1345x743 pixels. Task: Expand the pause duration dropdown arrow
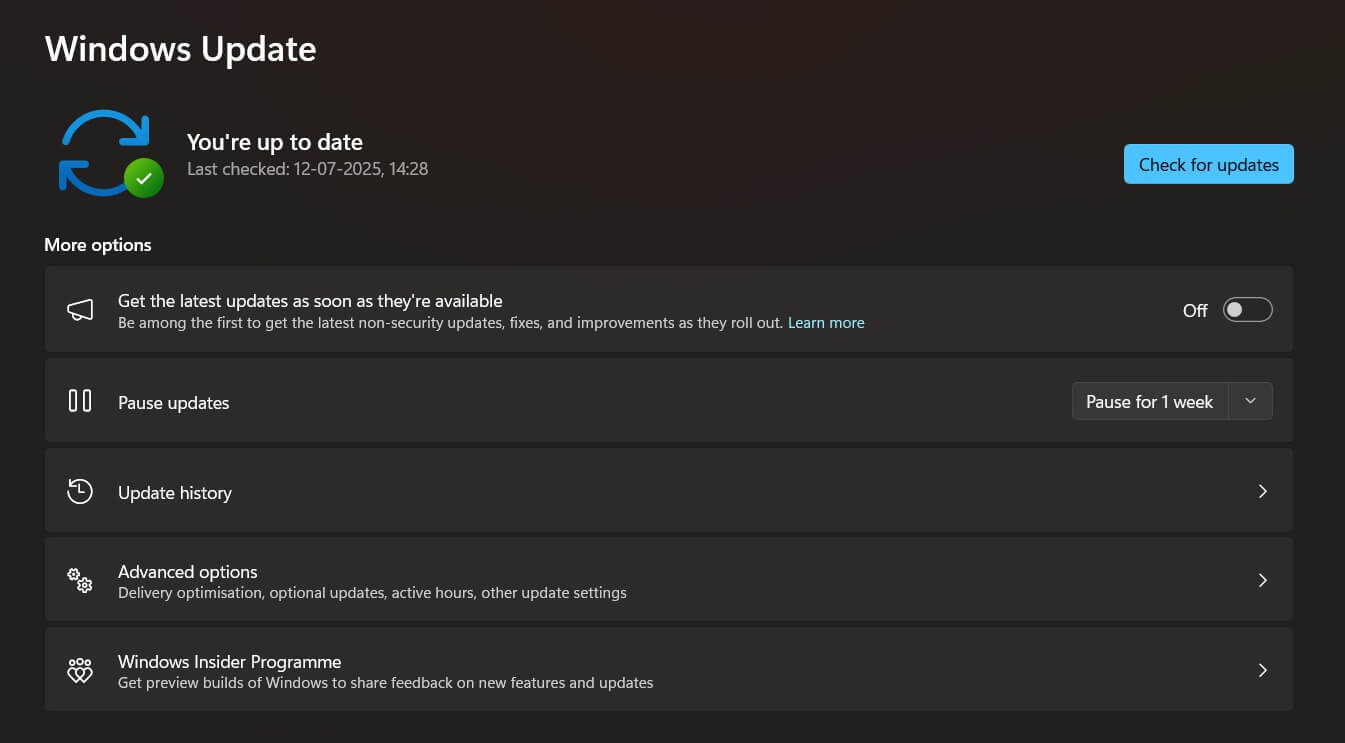1250,401
